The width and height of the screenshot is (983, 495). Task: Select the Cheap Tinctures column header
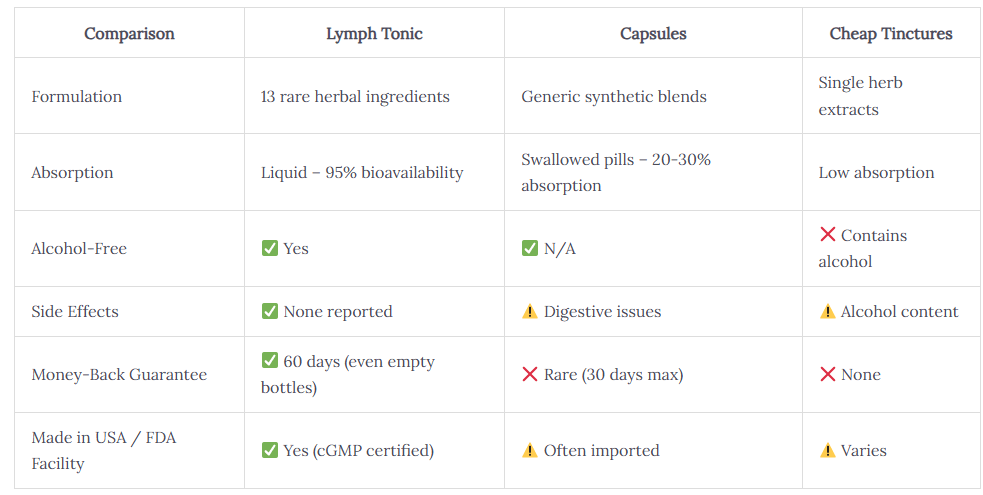pos(891,33)
